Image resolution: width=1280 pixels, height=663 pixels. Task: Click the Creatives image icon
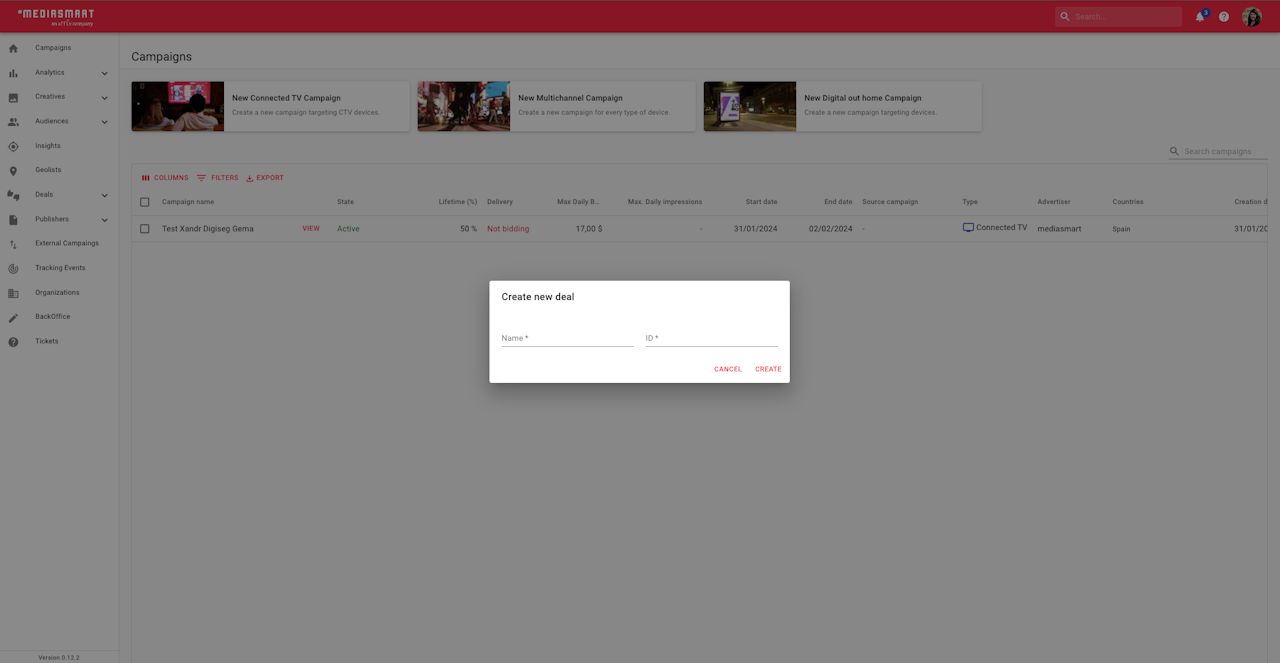tap(13, 97)
